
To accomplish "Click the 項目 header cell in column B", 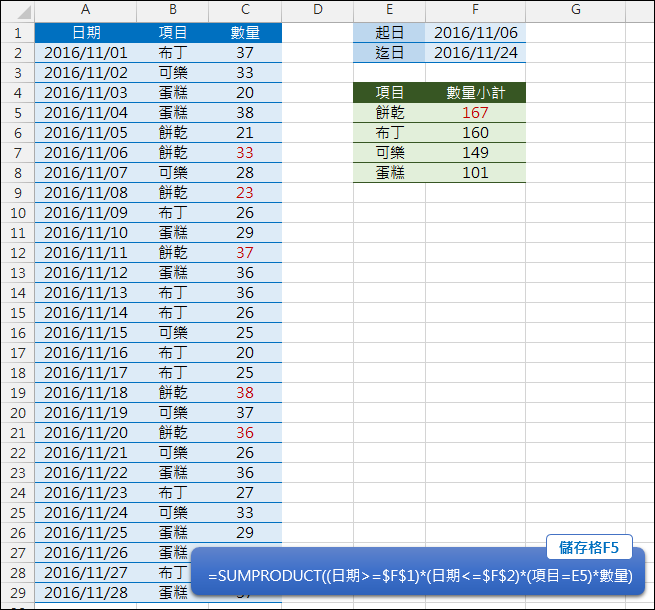I will point(173,33).
